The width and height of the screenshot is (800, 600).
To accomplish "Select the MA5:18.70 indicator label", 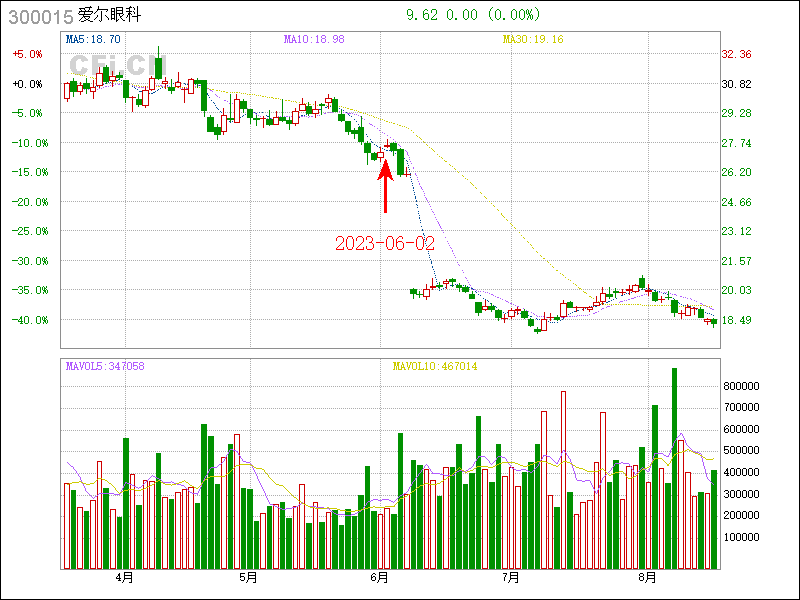I will coord(93,39).
